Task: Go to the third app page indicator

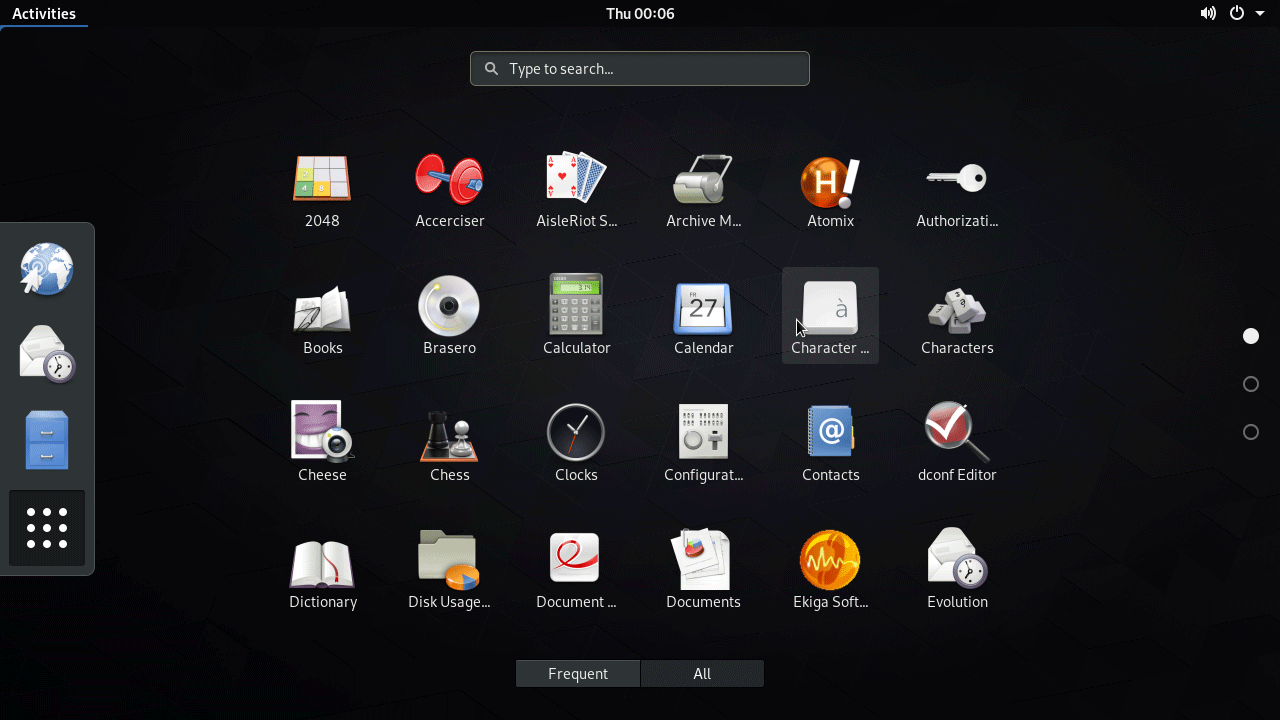Action: click(x=1251, y=432)
